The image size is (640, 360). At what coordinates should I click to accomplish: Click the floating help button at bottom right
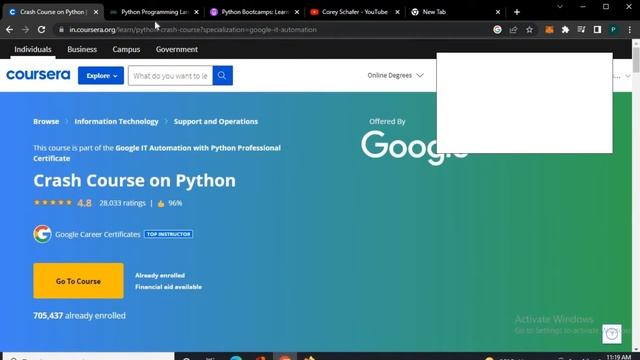pyautogui.click(x=611, y=334)
